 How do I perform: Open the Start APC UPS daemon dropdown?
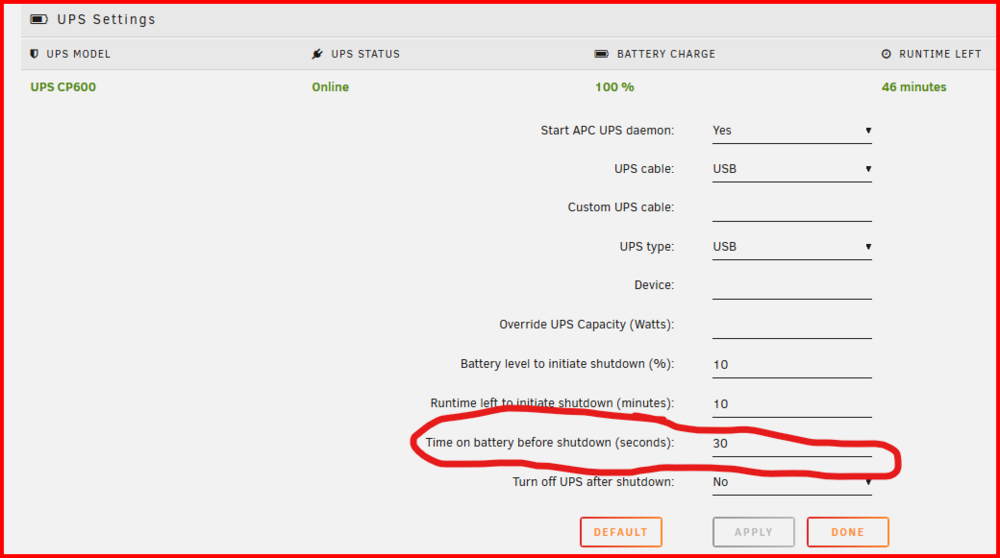point(791,131)
